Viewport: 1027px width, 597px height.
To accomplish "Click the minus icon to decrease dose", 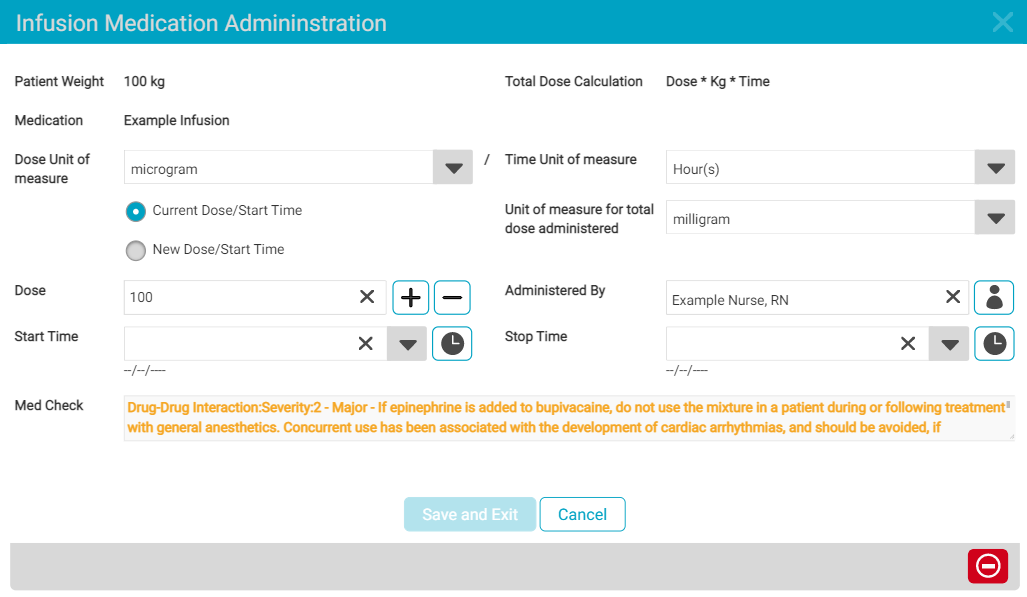I will [452, 297].
